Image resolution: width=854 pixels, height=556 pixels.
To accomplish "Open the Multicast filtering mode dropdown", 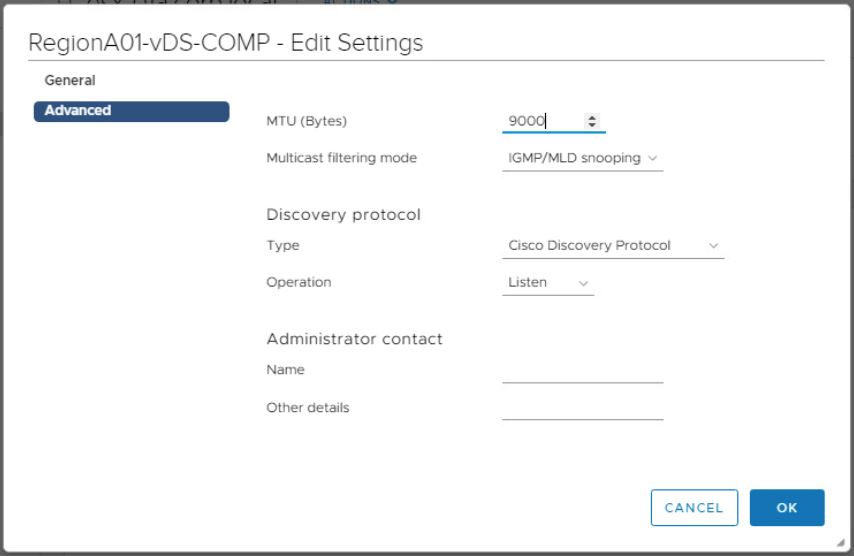I will click(x=582, y=158).
